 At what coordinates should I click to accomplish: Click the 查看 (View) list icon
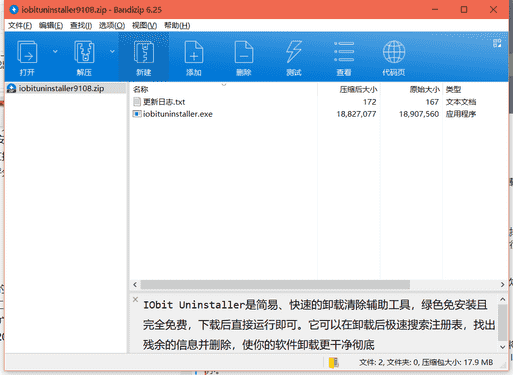point(344,52)
